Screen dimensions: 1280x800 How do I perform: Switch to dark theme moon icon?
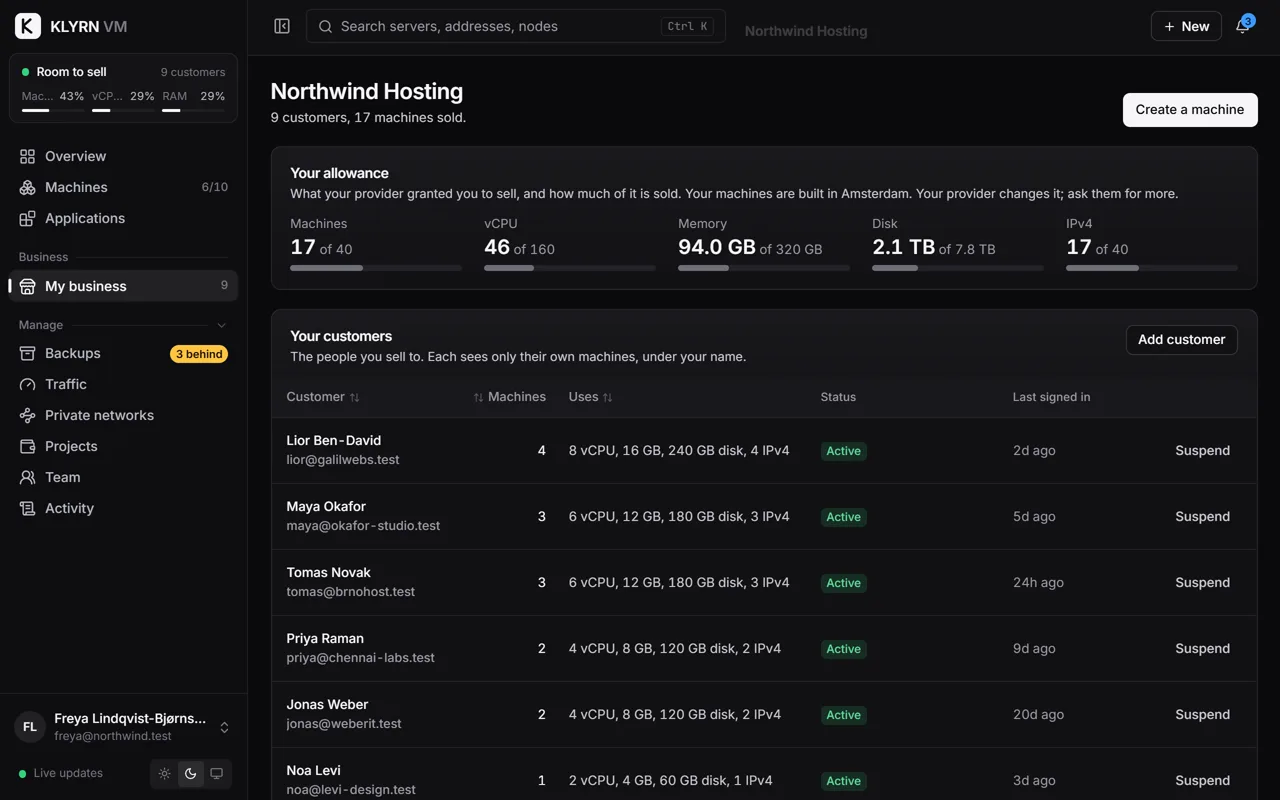[x=191, y=773]
